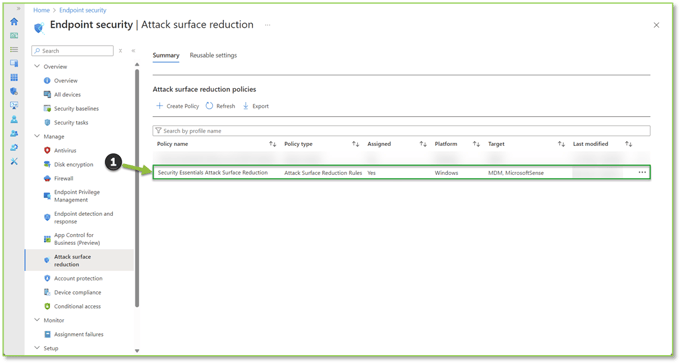Click the Create Policy button
681x364 pixels.
(178, 106)
